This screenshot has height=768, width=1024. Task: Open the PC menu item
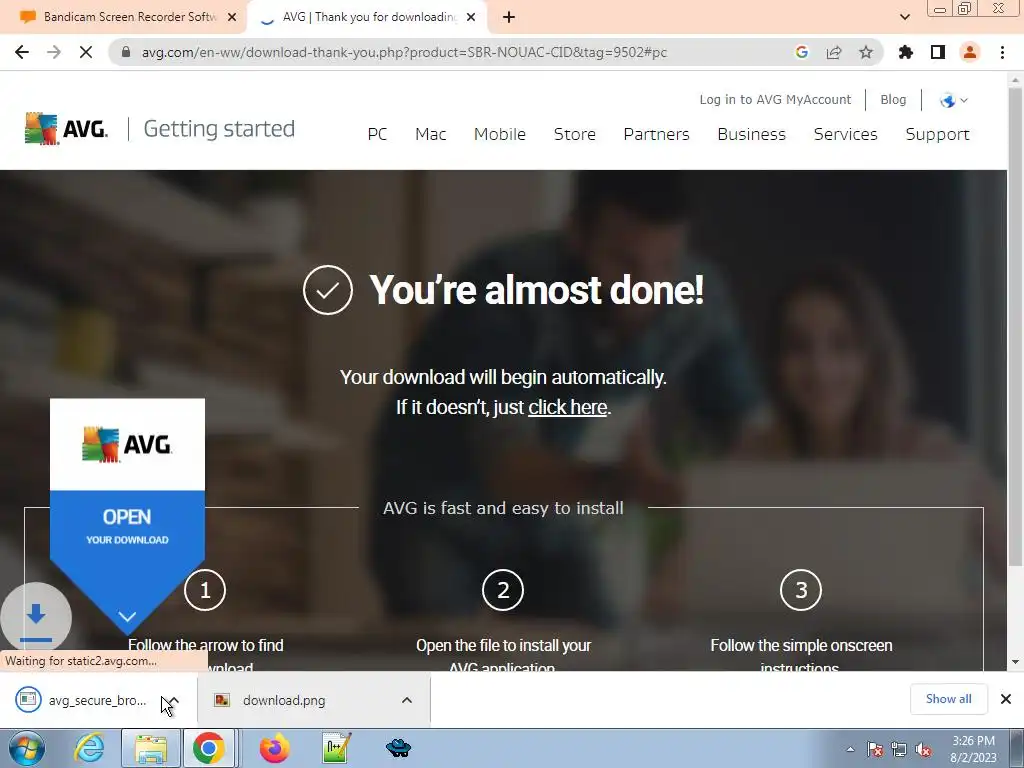click(377, 134)
